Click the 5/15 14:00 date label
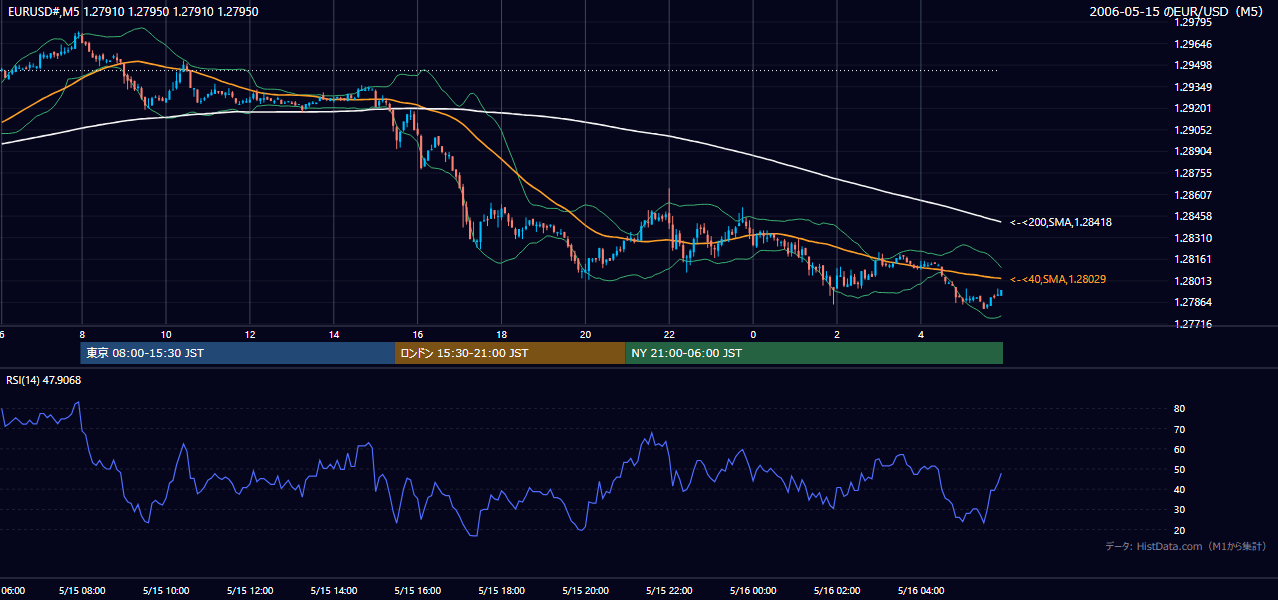 click(x=334, y=590)
